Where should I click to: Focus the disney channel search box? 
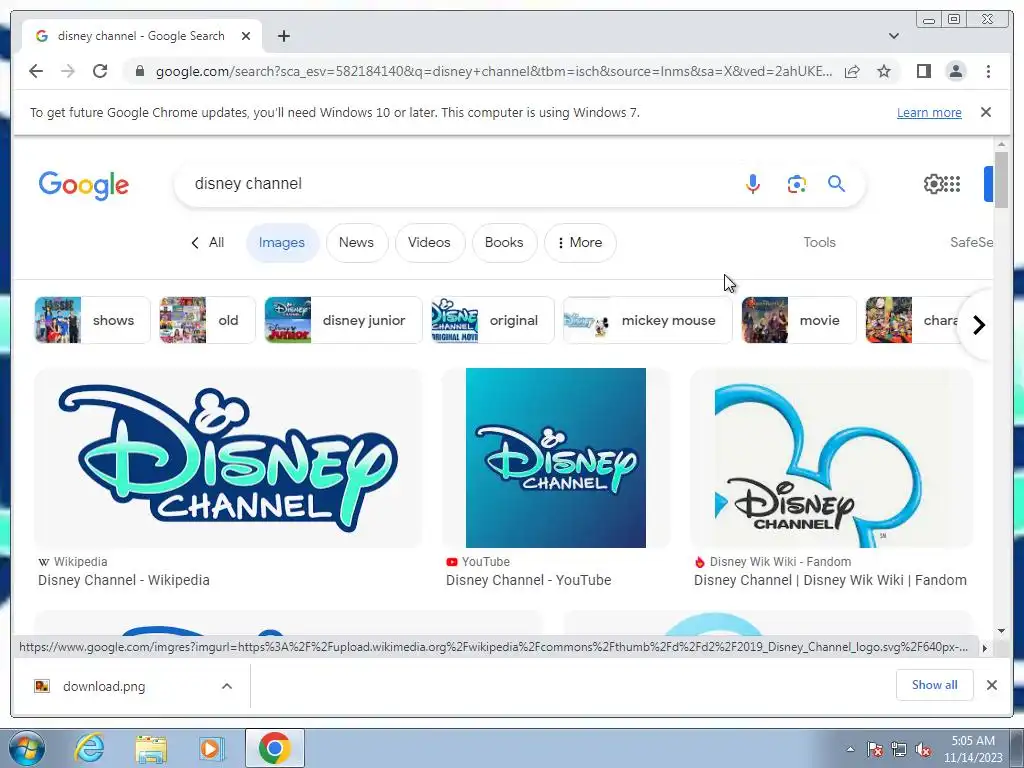click(x=457, y=184)
